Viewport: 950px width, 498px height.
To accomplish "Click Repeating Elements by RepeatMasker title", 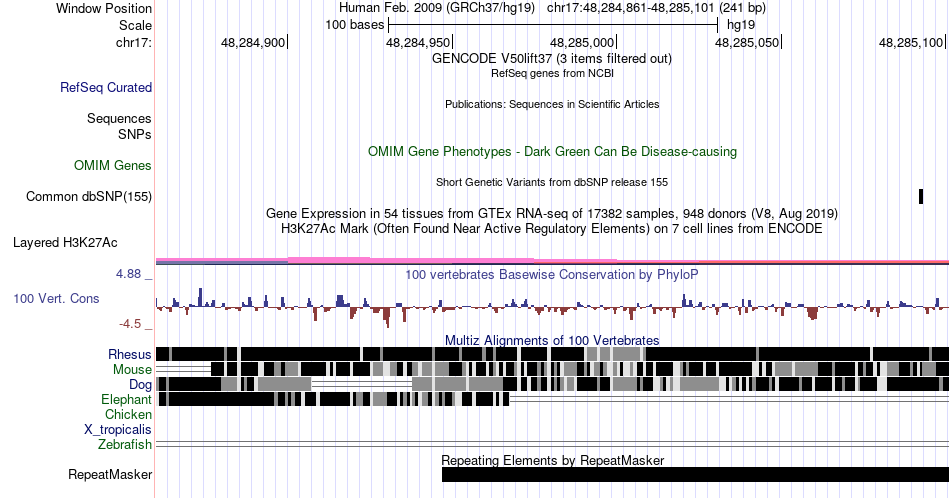I will (552, 460).
